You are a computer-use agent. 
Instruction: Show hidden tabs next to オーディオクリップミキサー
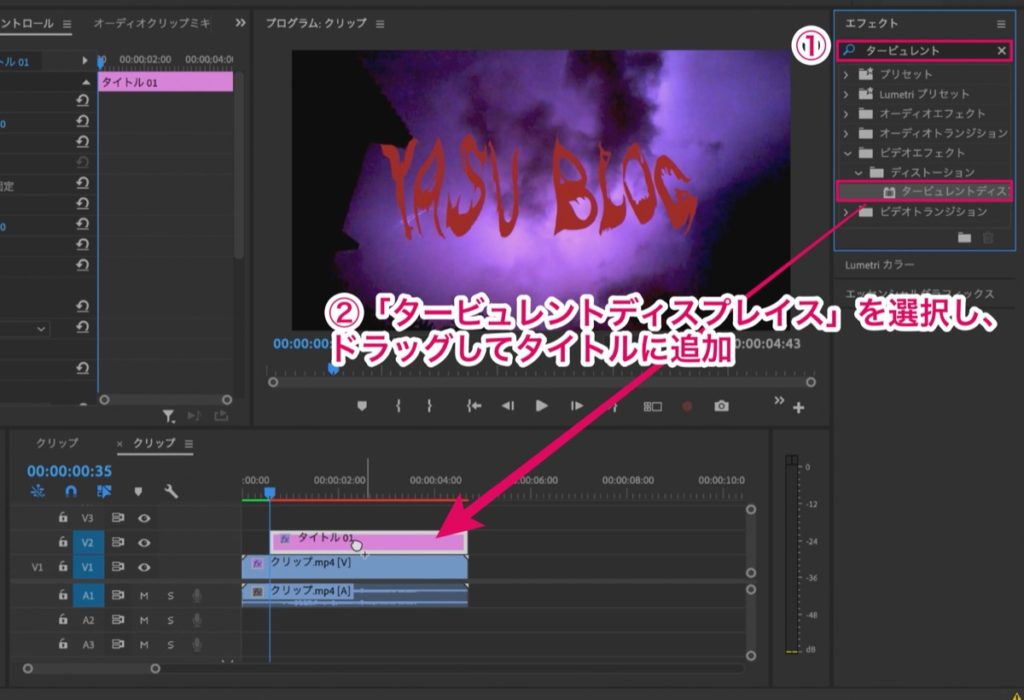(x=240, y=23)
